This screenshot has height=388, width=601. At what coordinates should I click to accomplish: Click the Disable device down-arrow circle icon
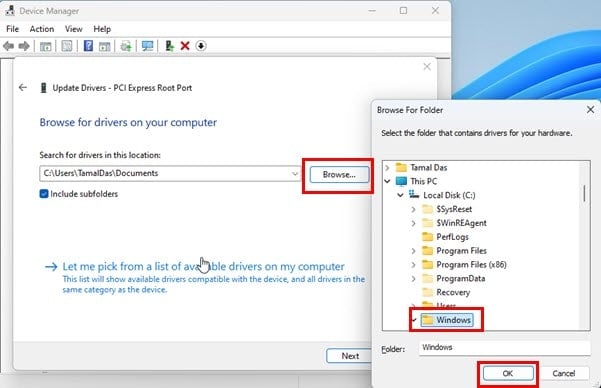(201, 46)
